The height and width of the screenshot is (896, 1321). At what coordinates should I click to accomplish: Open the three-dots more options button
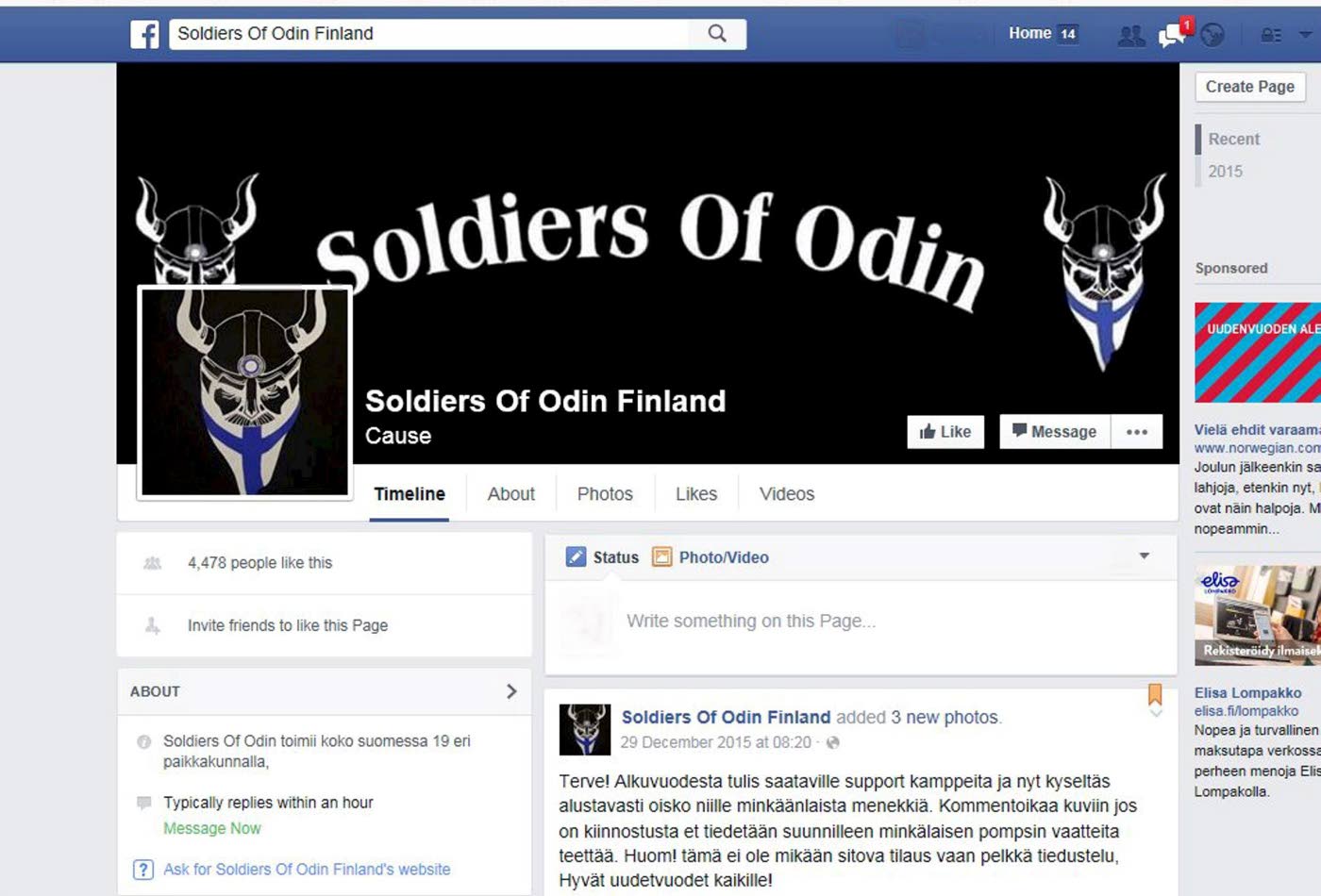click(x=1137, y=432)
